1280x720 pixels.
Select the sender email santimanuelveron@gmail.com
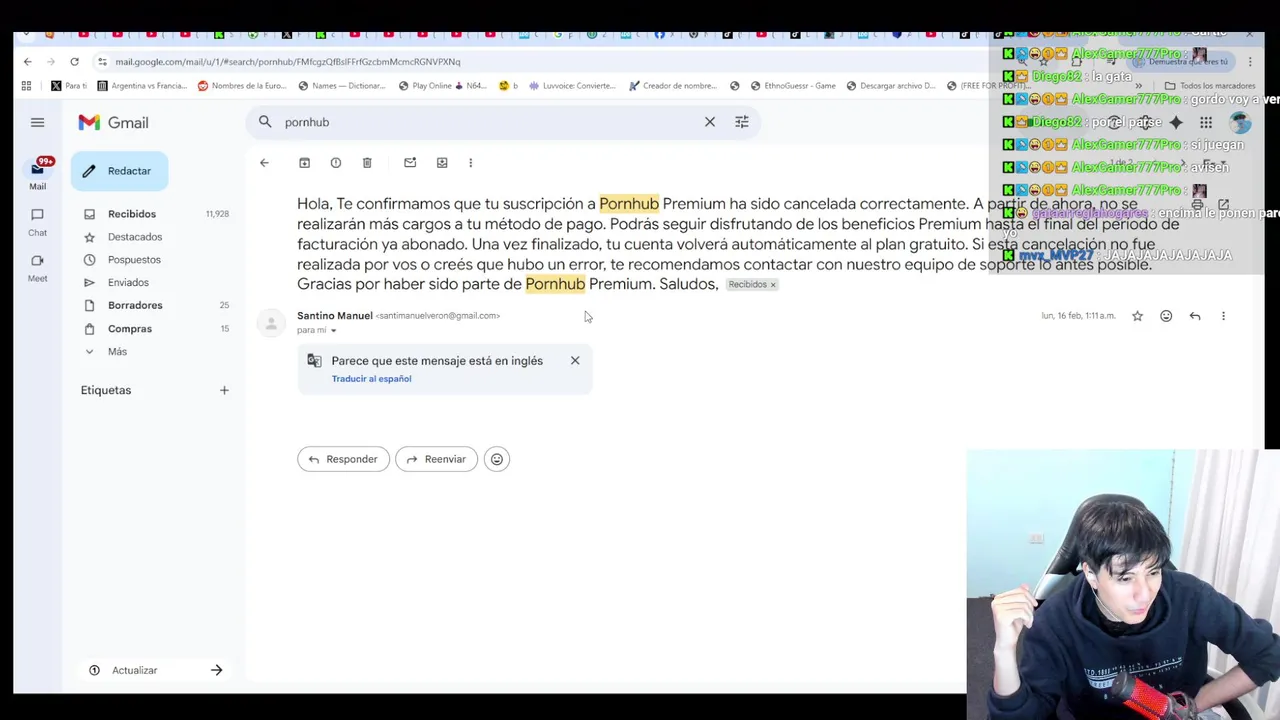pos(438,316)
